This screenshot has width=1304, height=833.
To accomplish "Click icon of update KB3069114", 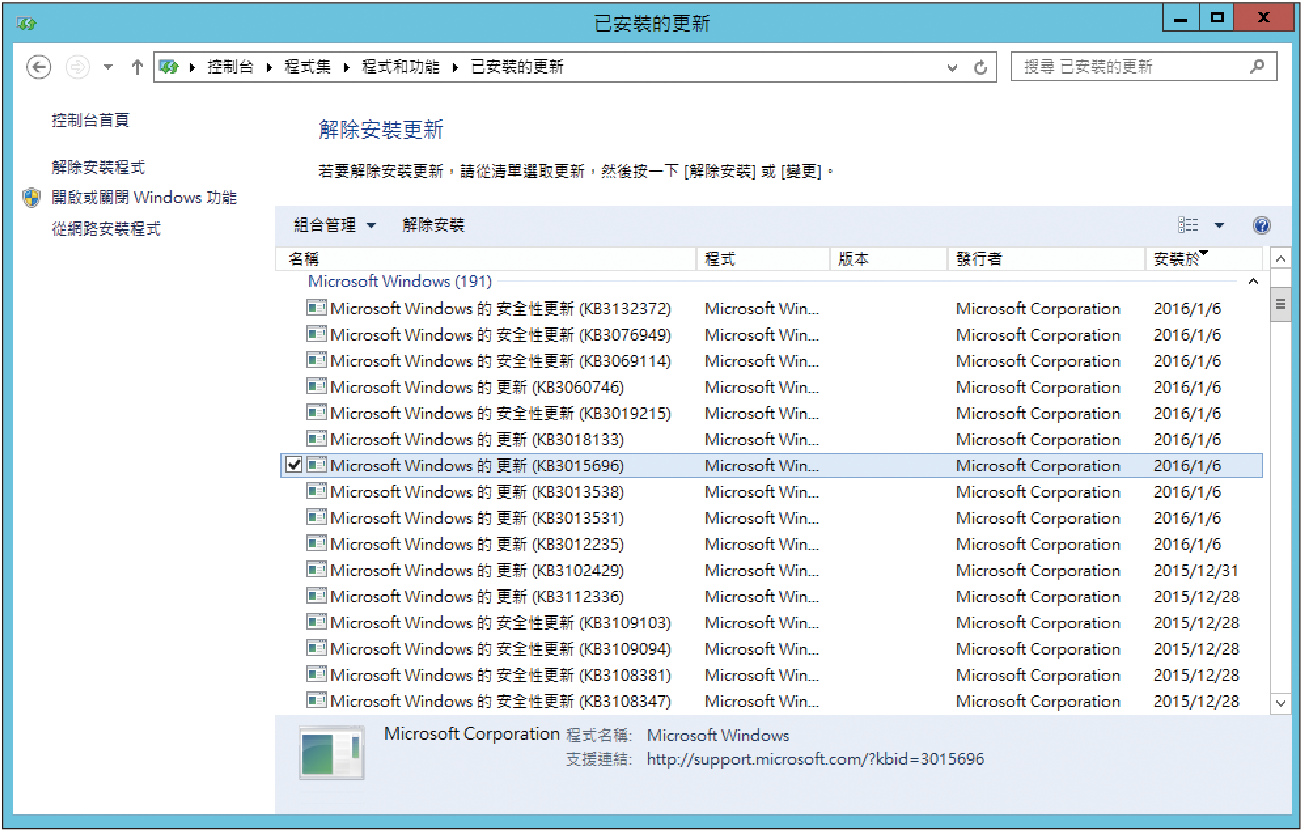I will [316, 361].
